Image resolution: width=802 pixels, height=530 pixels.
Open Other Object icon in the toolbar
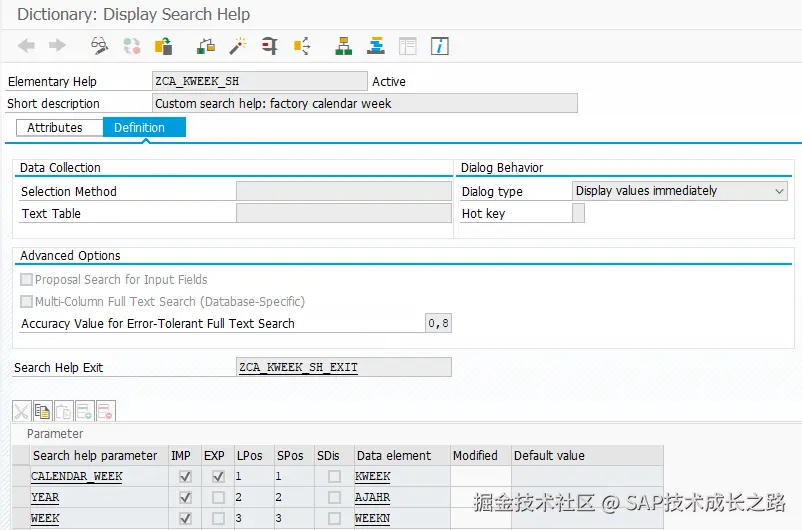pos(164,46)
